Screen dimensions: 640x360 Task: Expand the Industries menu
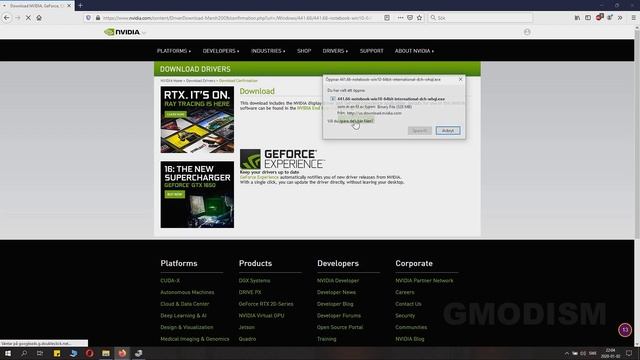pyautogui.click(x=268, y=51)
